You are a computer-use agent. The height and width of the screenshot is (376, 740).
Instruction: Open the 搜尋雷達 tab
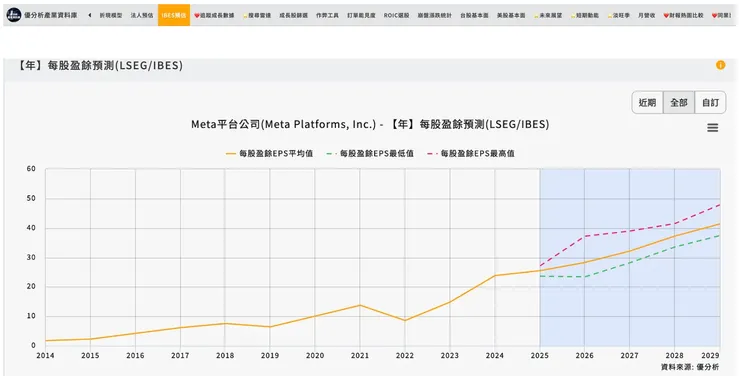(257, 16)
